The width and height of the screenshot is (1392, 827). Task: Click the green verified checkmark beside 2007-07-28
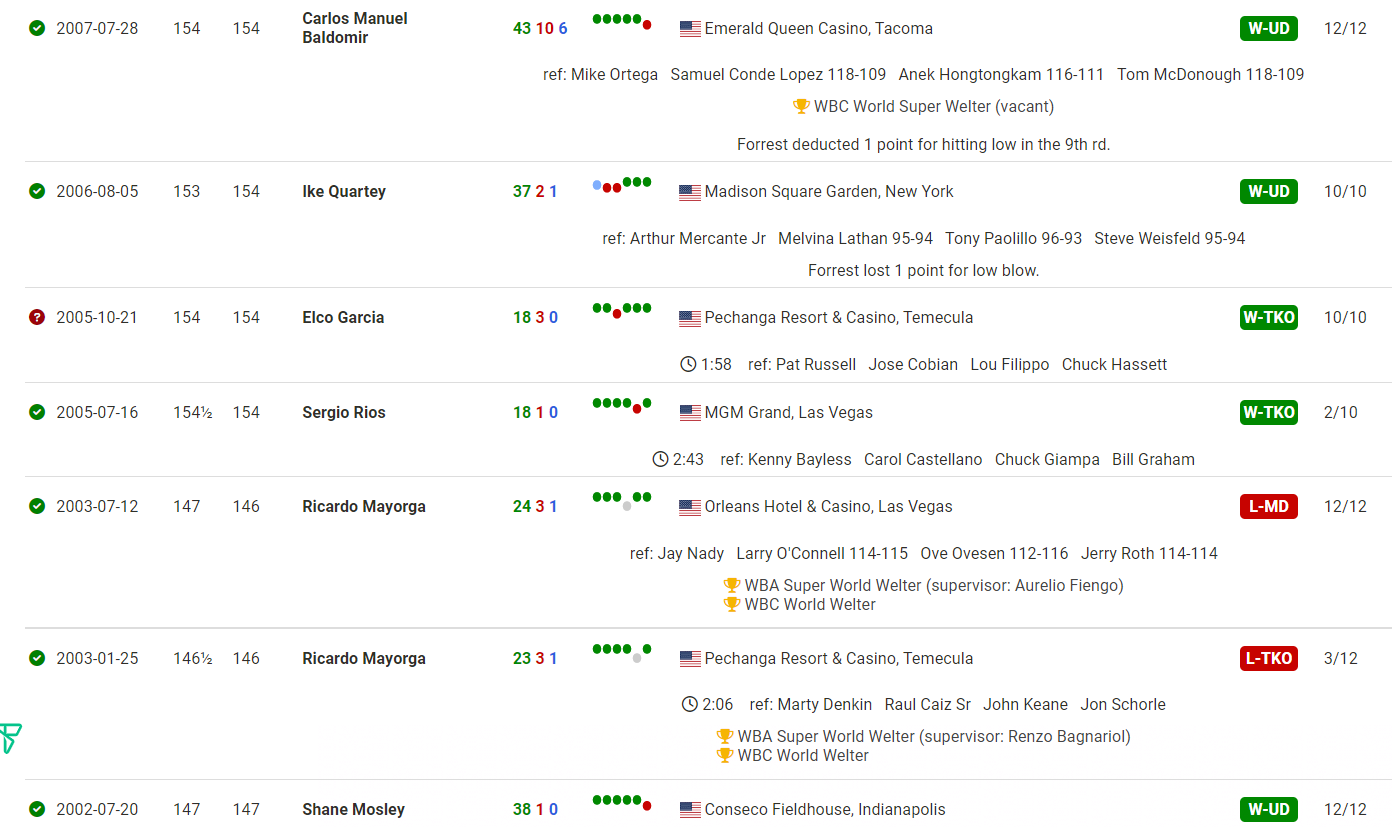coord(37,28)
